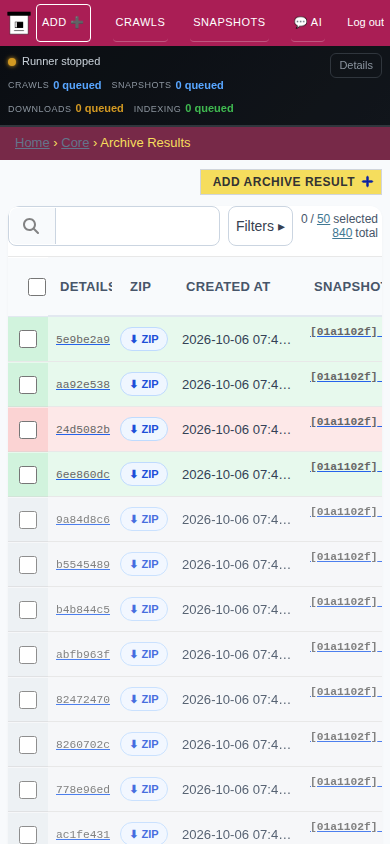Open archive result aa92e538
Viewport: 390px width, 844px height.
click(x=83, y=385)
